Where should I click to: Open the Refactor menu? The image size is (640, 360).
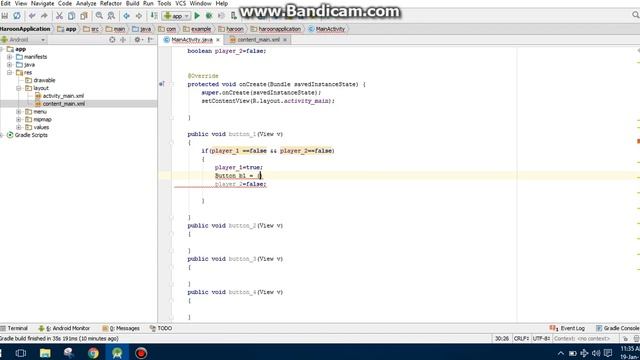[111, 3]
